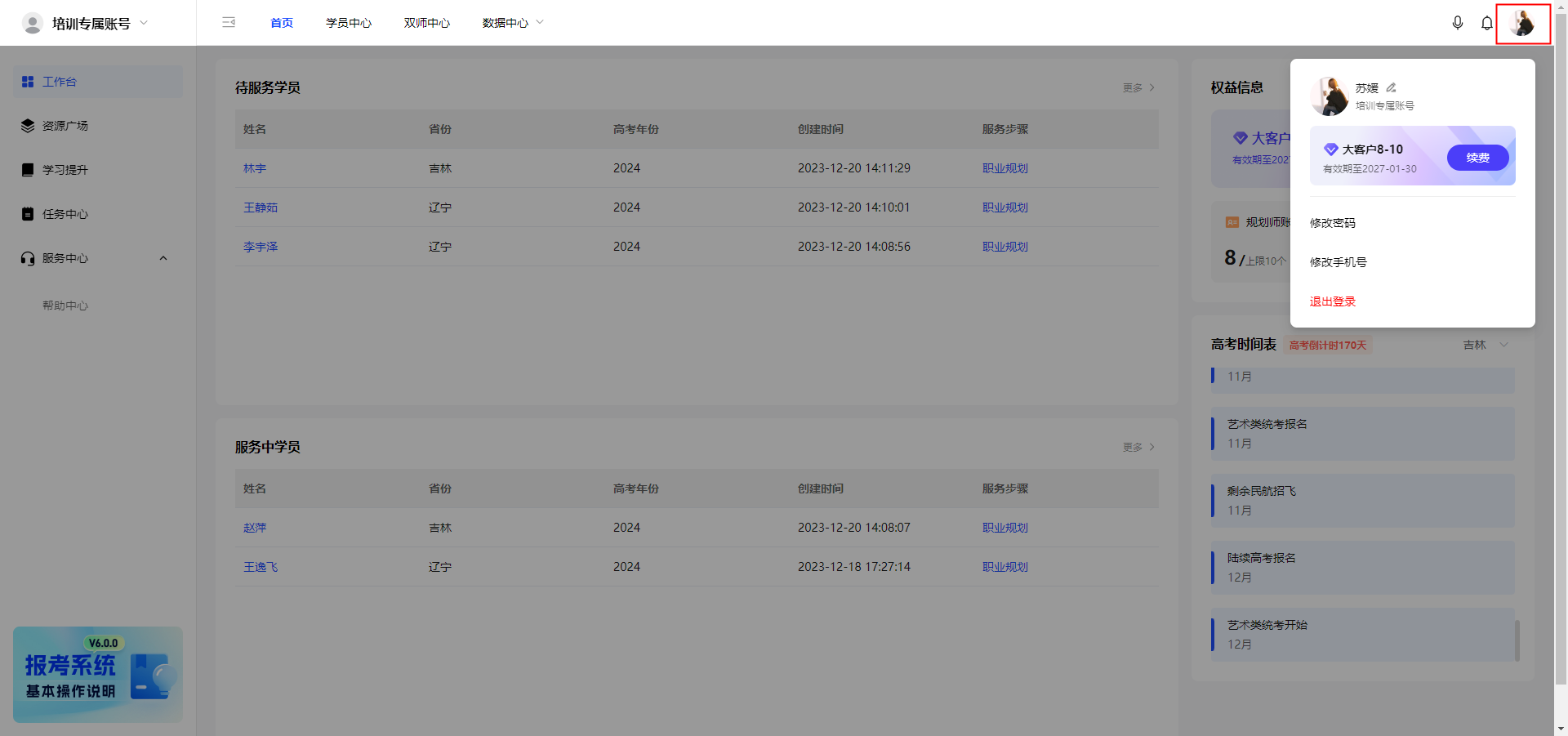
Task: Open the 报考系统 基本操作说明 banner
Action: click(98, 674)
